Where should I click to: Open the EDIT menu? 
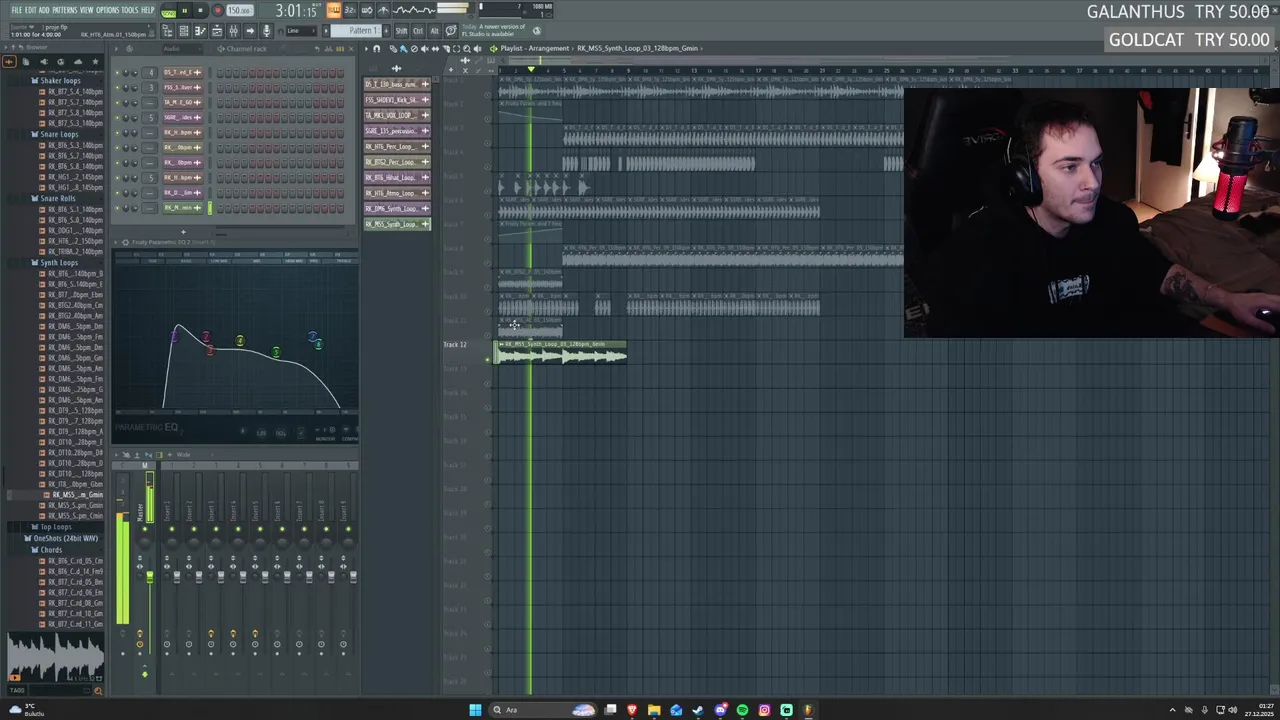pos(30,10)
